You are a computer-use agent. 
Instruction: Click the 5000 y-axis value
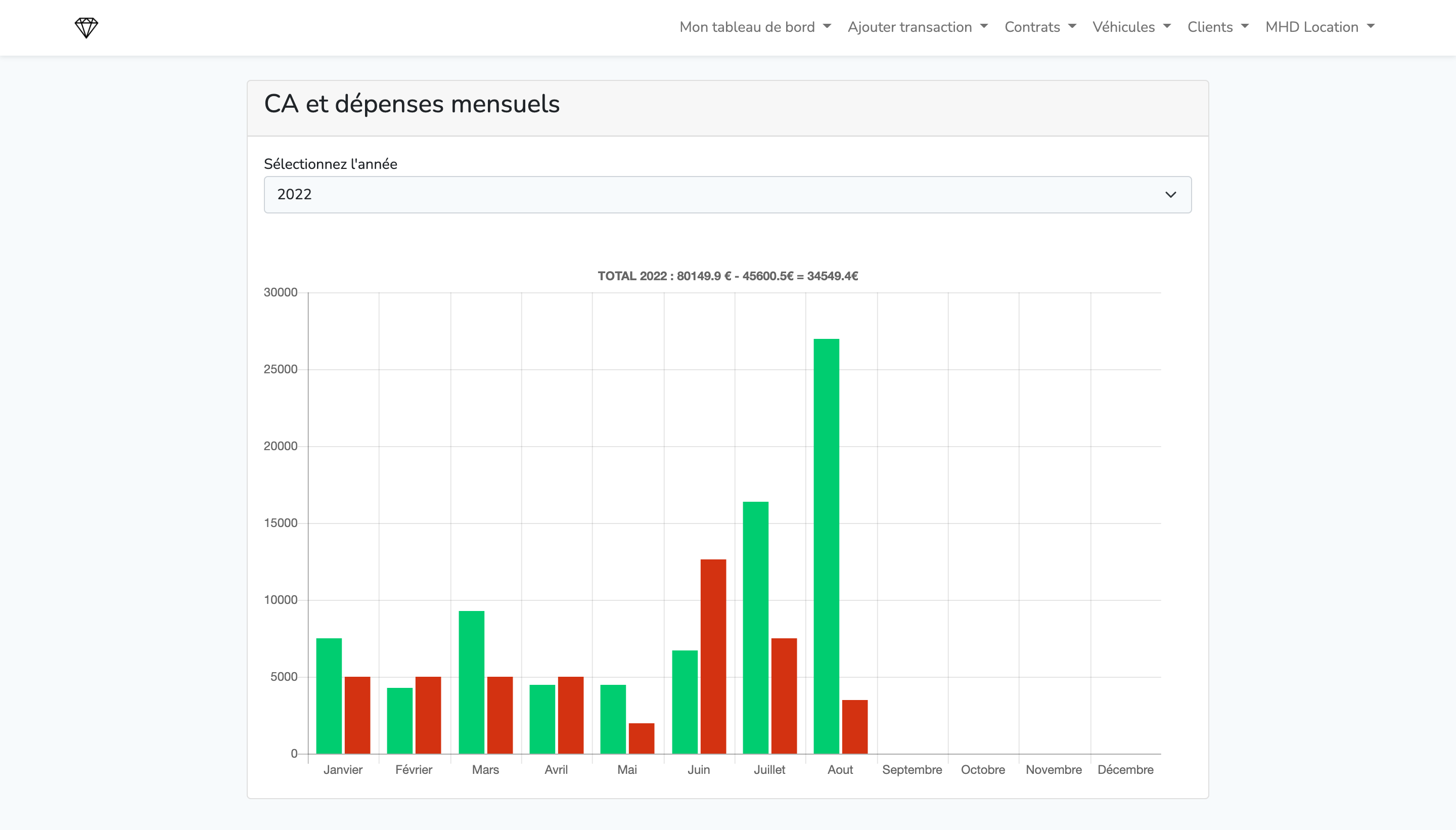[x=284, y=677]
